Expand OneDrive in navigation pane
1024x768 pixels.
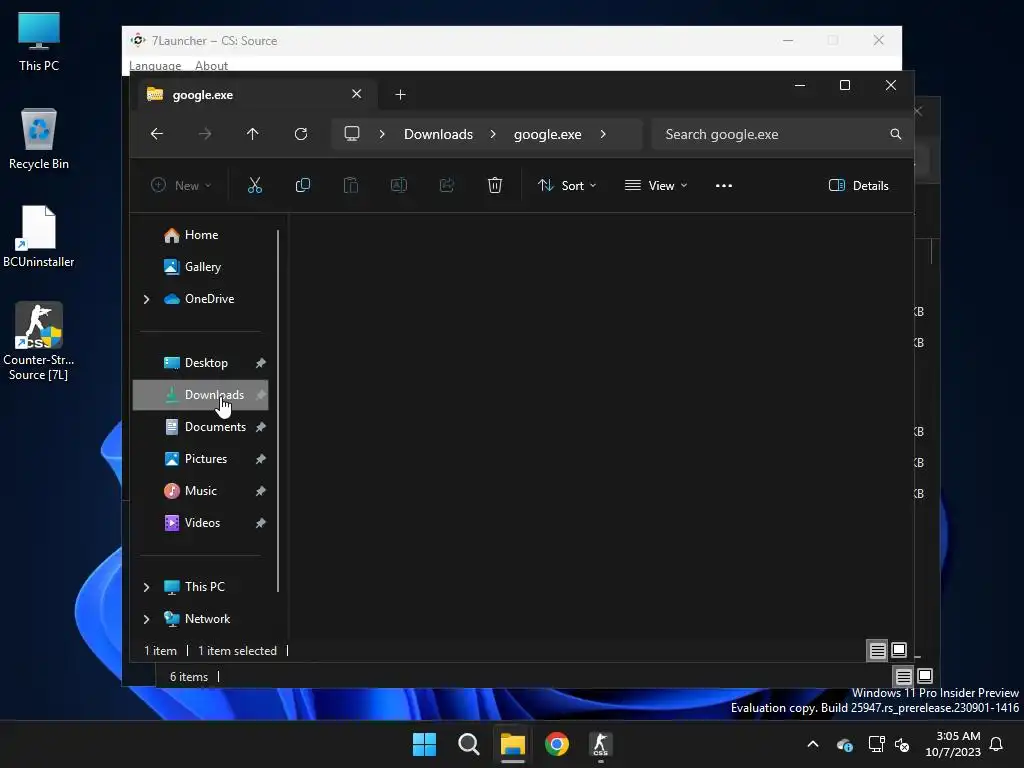coord(146,299)
